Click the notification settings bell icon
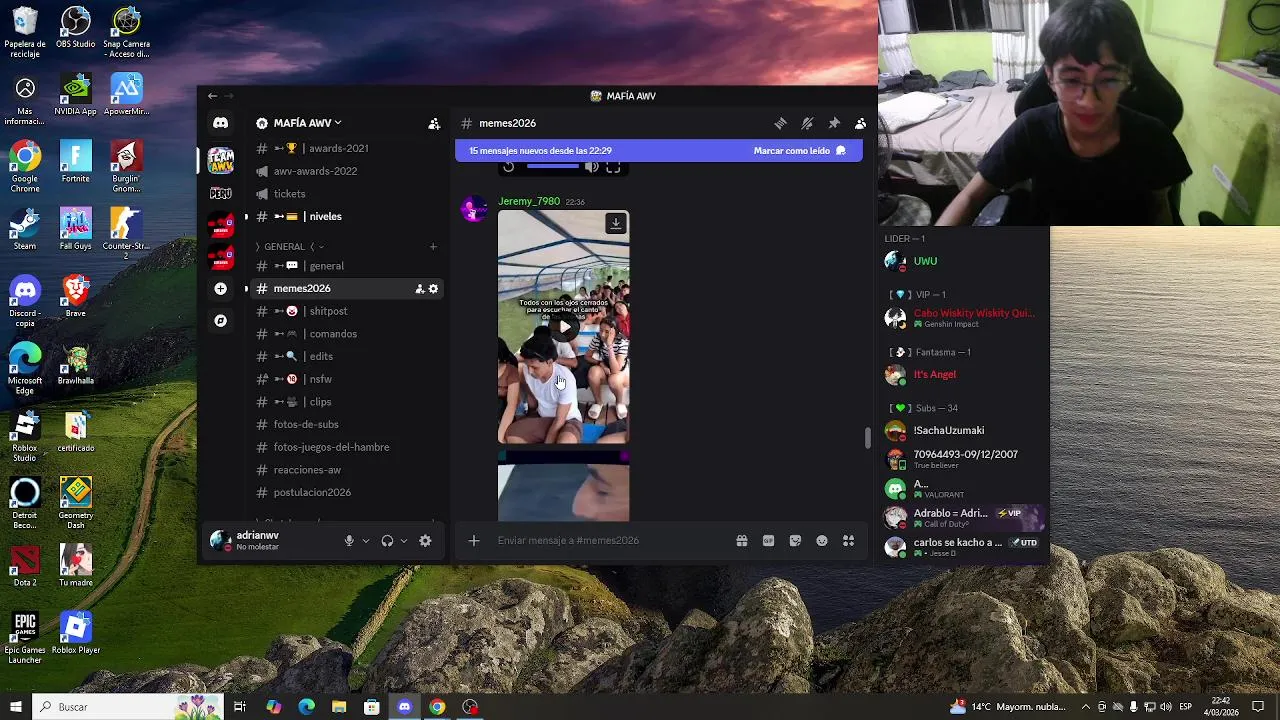 (x=807, y=123)
